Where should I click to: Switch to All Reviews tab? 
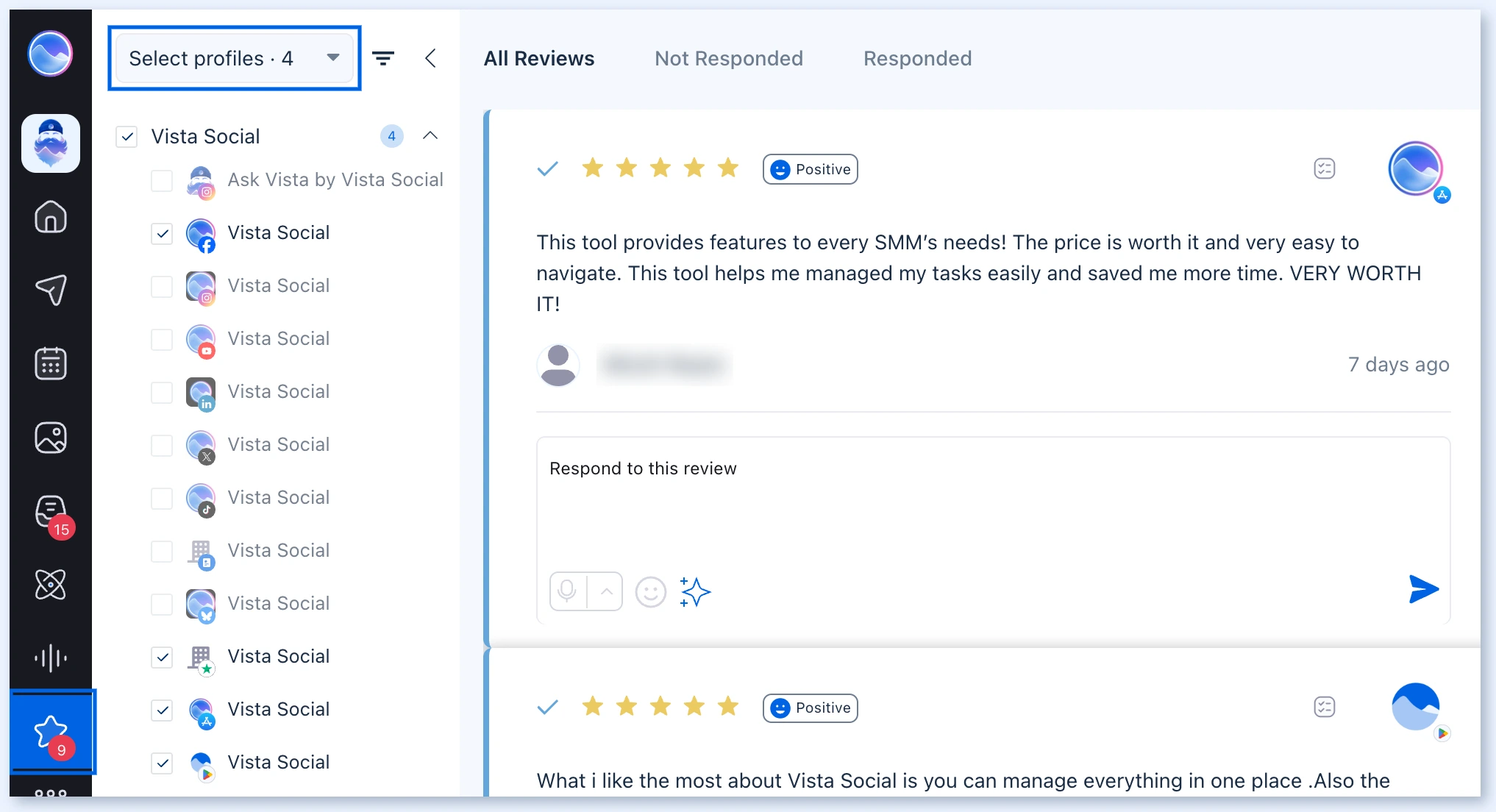coord(539,58)
